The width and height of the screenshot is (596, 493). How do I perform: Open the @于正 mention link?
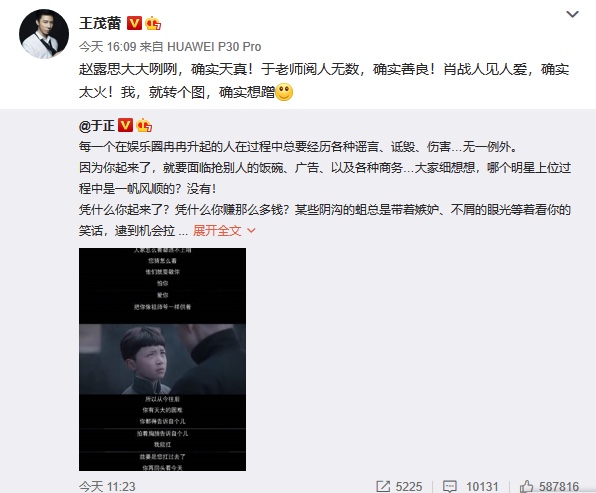[97, 125]
